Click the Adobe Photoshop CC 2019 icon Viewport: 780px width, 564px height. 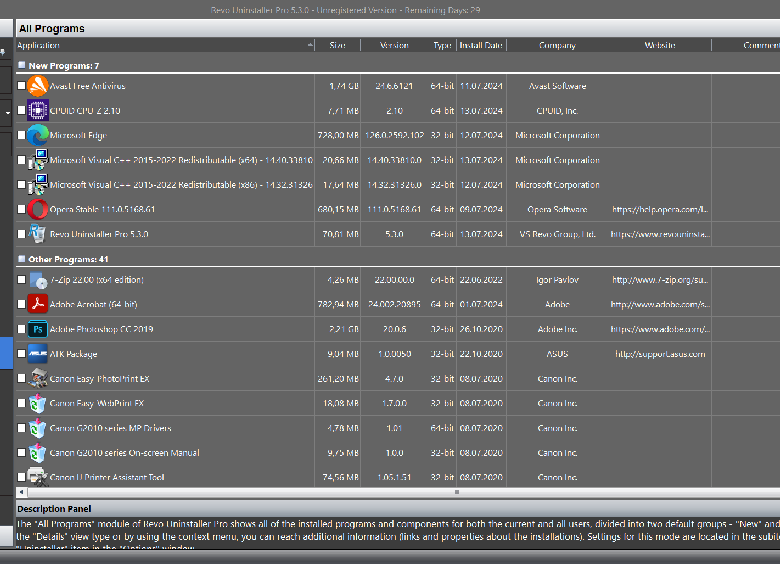coord(37,329)
